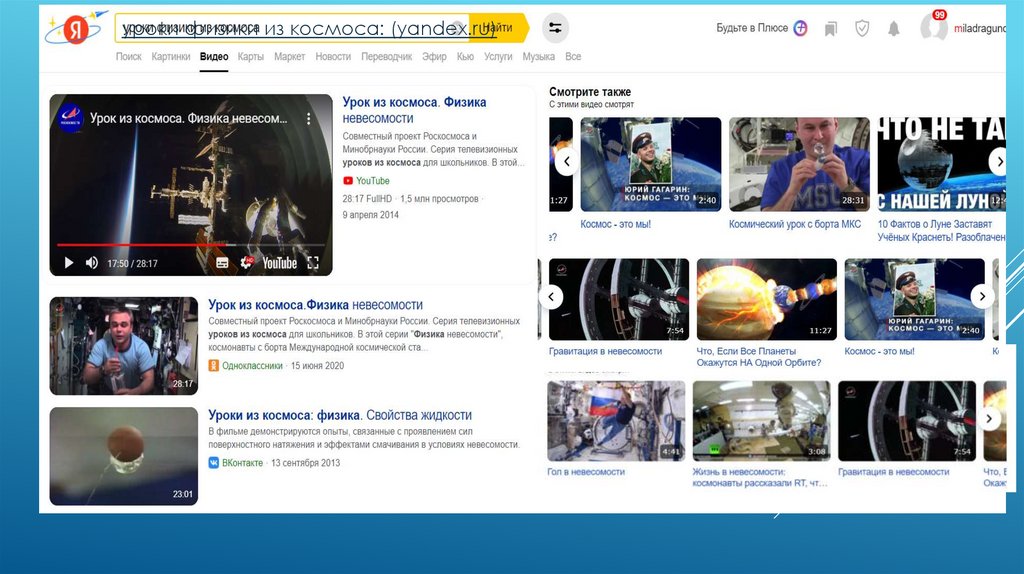Open the Гол в невесомости video thumbnail
Image resolution: width=1024 pixels, height=574 pixels.
click(x=616, y=421)
